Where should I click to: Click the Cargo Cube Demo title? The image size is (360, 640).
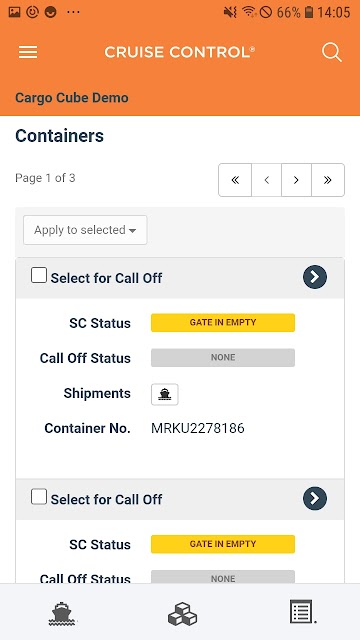[x=72, y=98]
